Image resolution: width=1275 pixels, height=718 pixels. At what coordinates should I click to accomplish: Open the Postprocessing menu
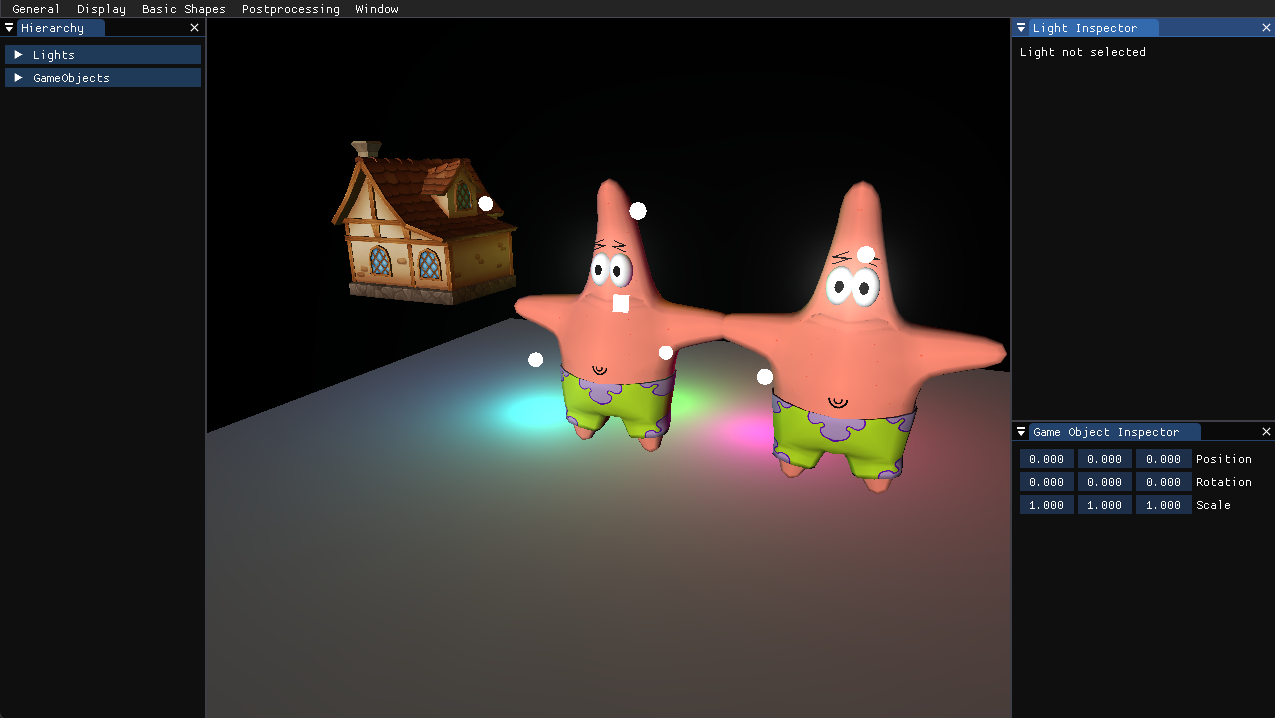point(290,9)
